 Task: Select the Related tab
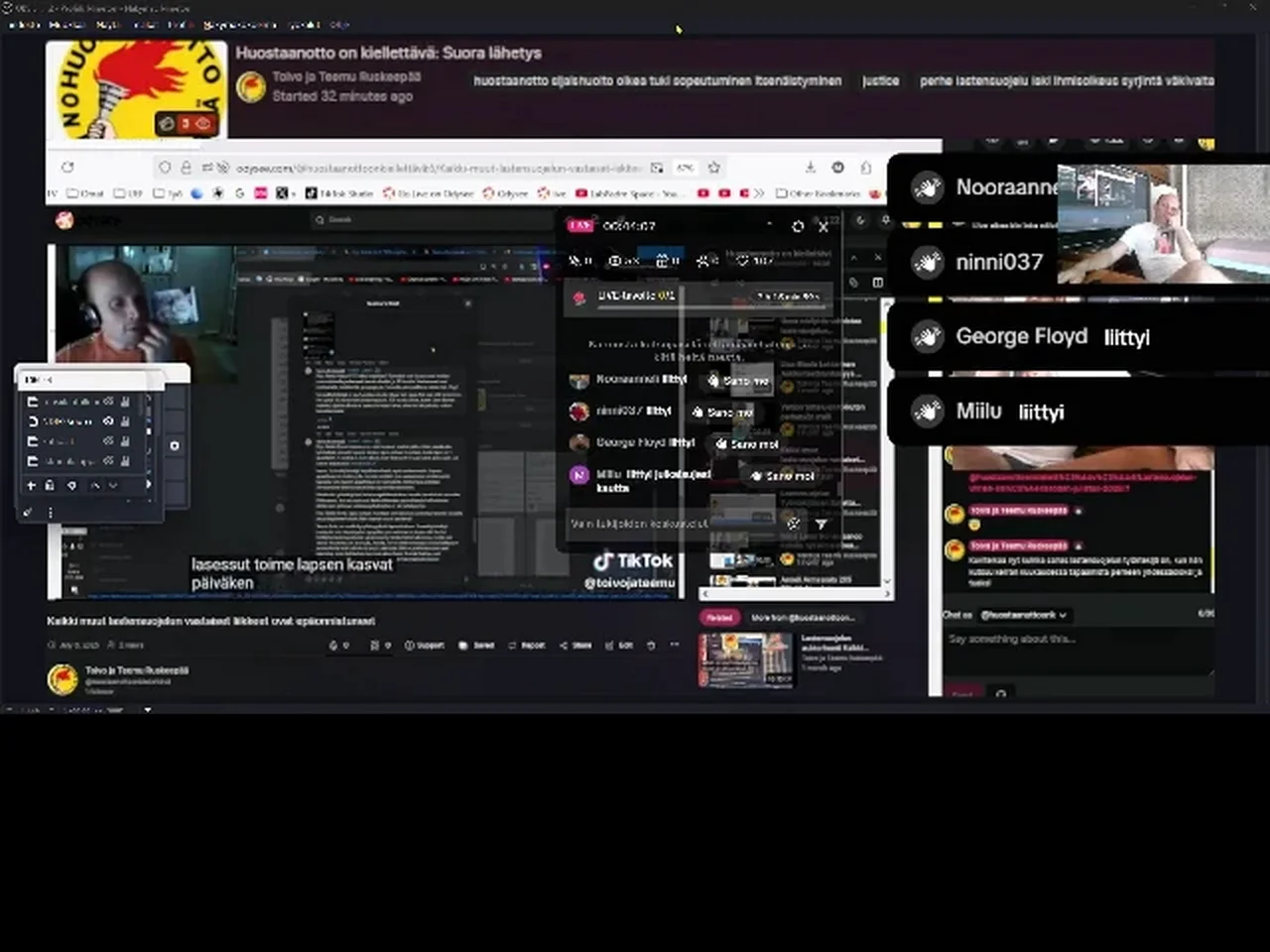point(719,618)
